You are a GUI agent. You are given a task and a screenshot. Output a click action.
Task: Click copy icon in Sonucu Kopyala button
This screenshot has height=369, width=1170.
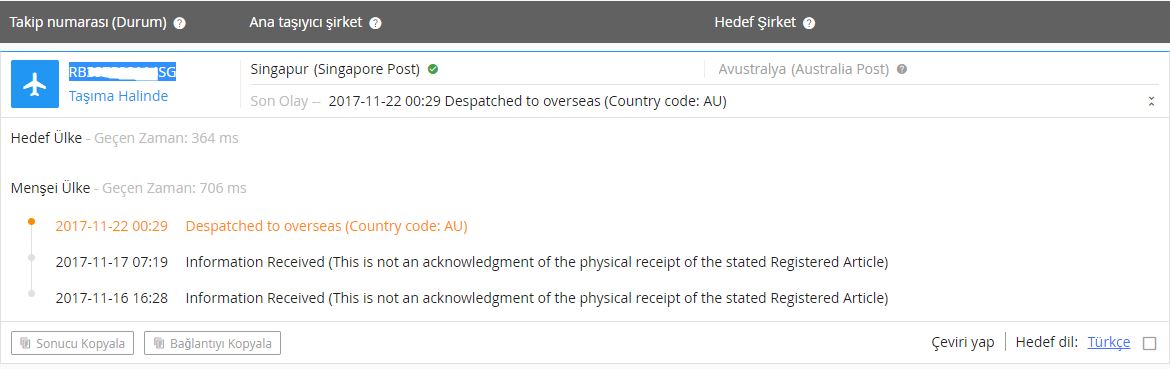click(x=25, y=344)
